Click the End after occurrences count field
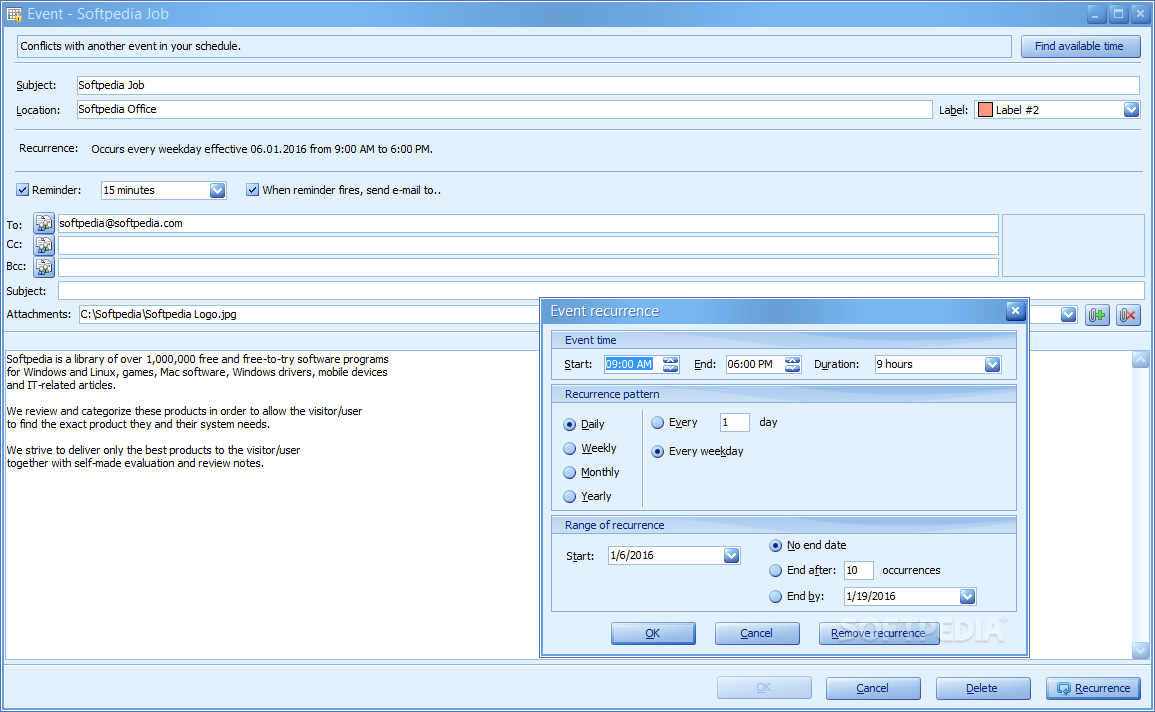 point(858,571)
